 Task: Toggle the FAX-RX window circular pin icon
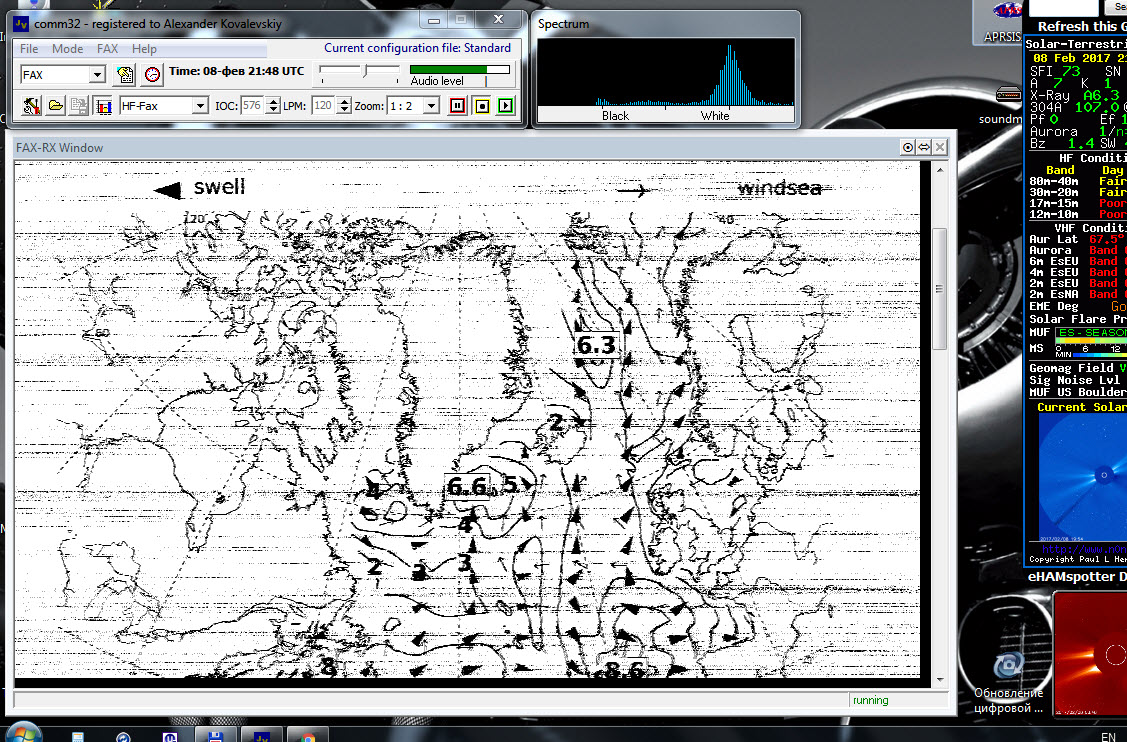(908, 147)
